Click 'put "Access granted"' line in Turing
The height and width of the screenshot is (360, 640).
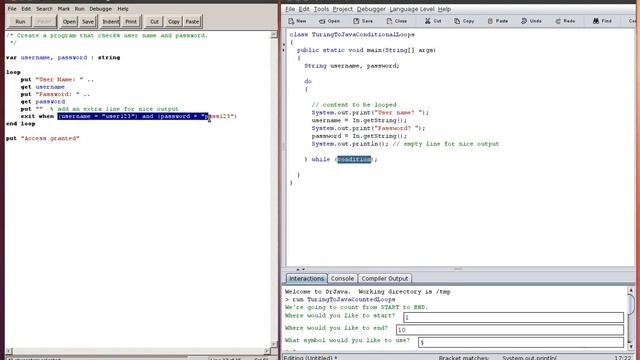pyautogui.click(x=42, y=138)
